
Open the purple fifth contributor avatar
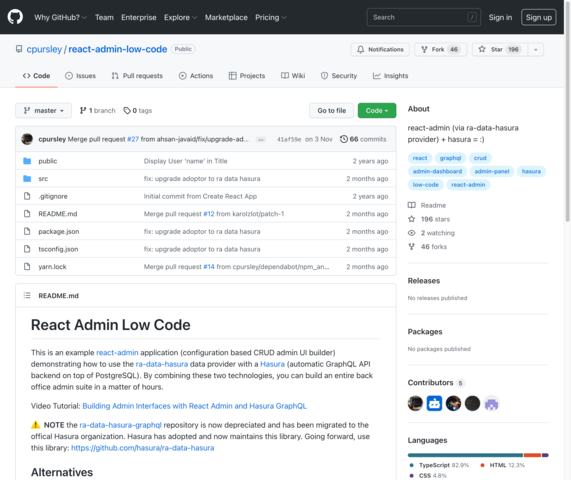(492, 403)
